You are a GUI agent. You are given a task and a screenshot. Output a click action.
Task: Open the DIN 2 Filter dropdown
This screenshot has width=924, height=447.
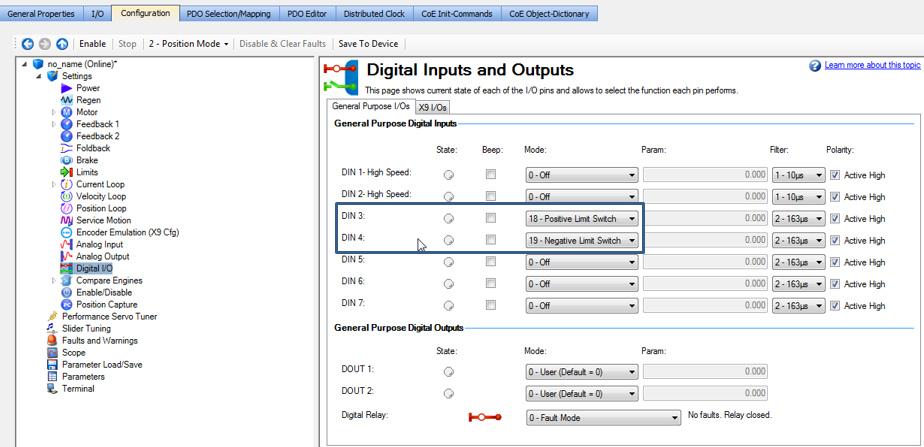(798, 197)
